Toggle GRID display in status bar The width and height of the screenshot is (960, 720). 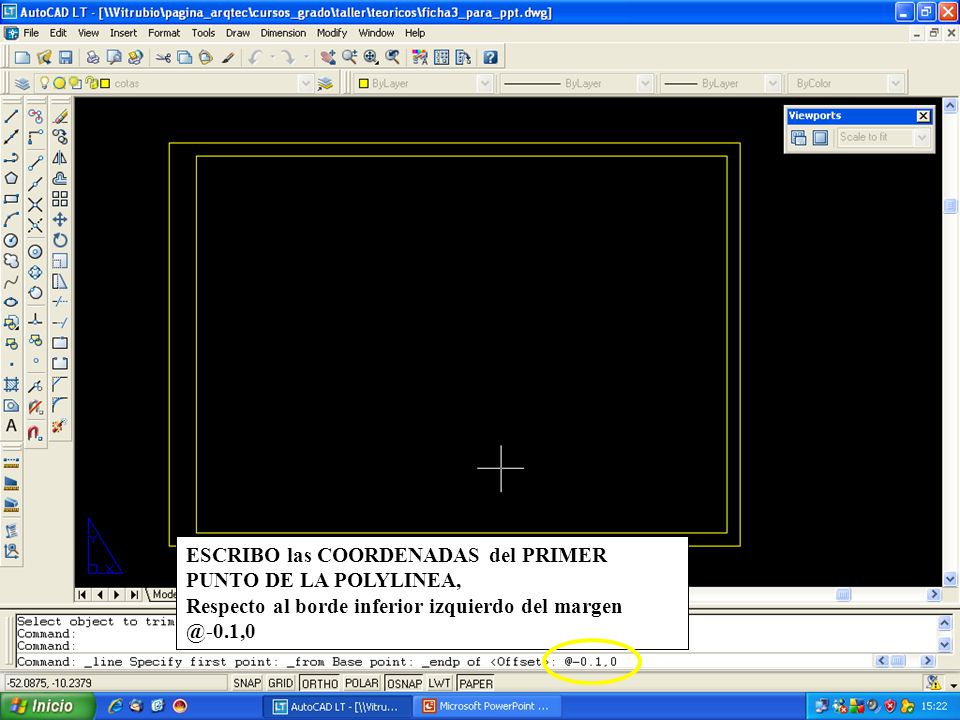pyautogui.click(x=280, y=683)
